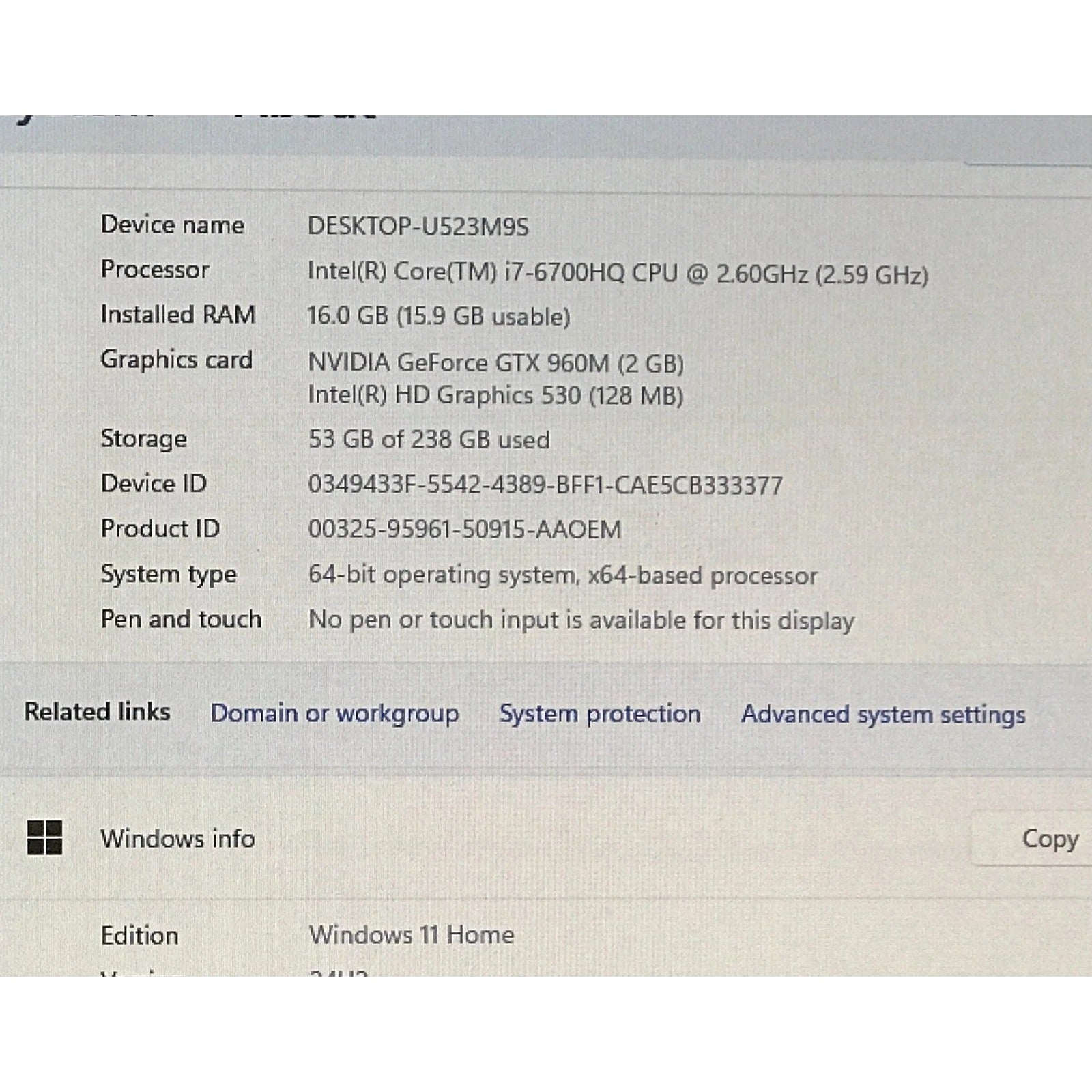The width and height of the screenshot is (1092, 1092).
Task: Click the No pen or touch input text
Action: (x=581, y=620)
